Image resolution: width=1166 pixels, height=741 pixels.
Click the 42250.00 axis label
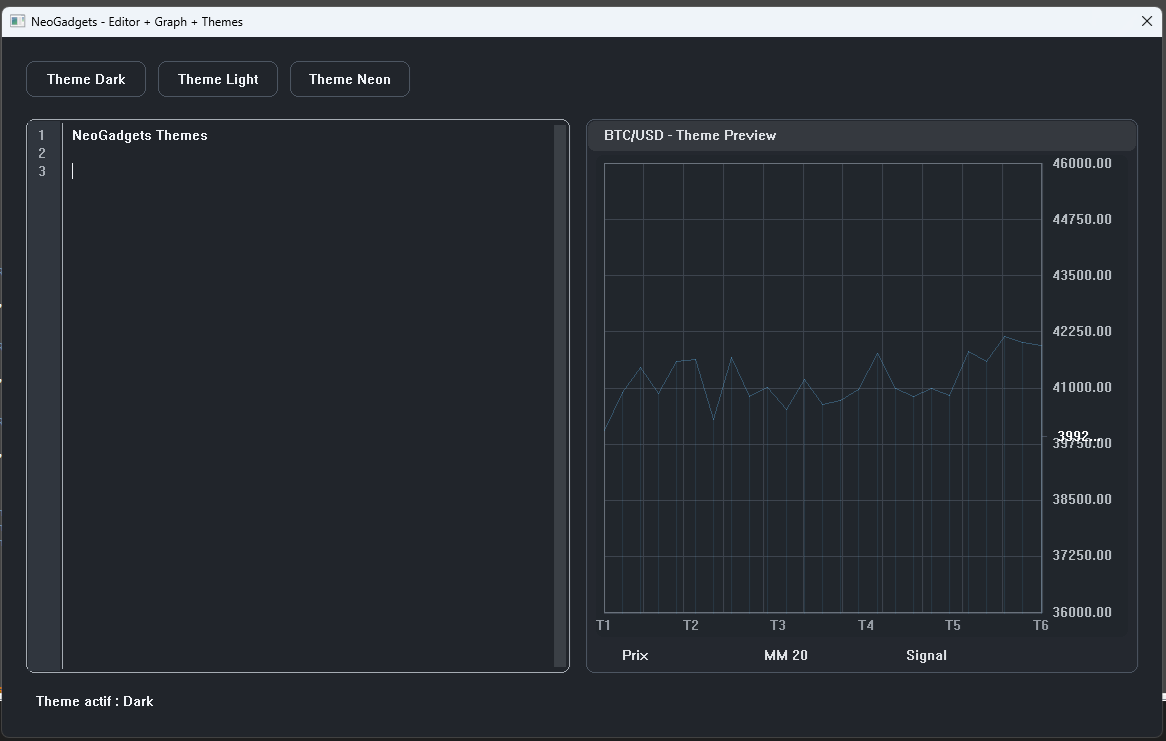coord(1082,331)
